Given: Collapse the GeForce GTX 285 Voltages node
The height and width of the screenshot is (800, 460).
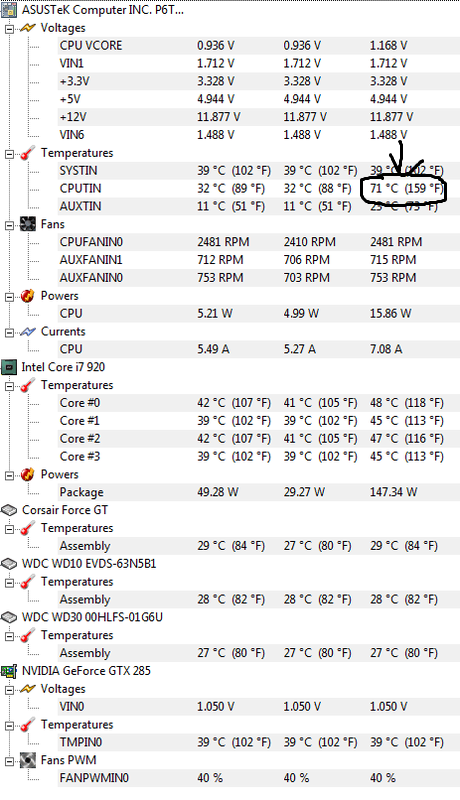Looking at the screenshot, I should pos(9,689).
